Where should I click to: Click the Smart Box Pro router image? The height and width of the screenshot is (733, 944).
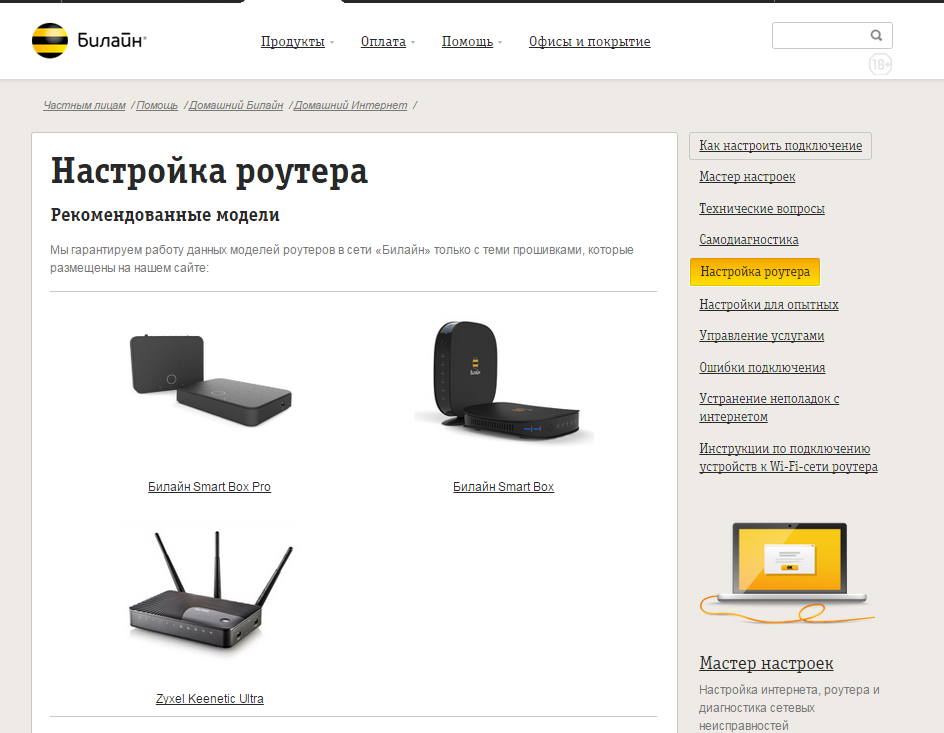210,380
